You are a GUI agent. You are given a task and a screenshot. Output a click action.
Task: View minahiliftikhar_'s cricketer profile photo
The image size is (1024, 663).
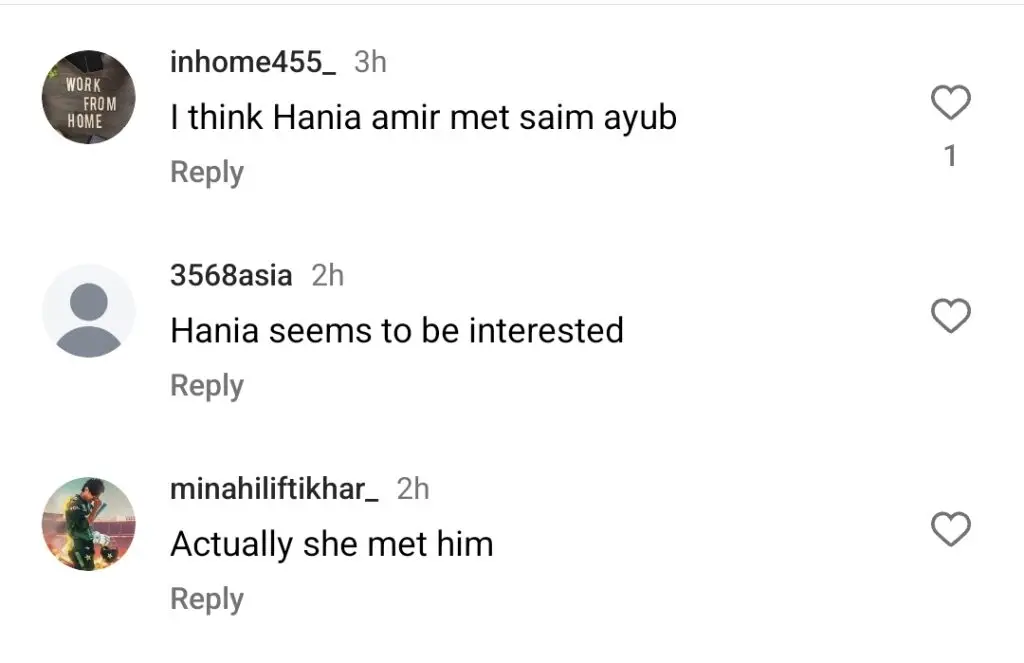point(88,524)
